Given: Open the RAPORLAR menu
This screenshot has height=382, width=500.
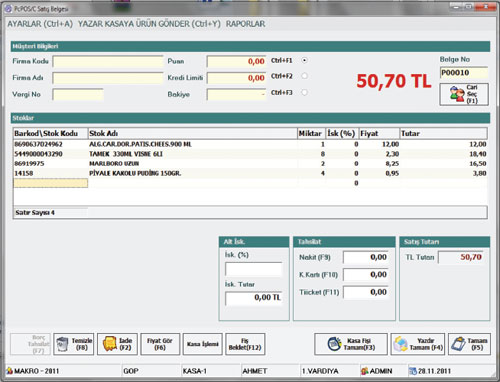Looking at the screenshot, I should [245, 24].
